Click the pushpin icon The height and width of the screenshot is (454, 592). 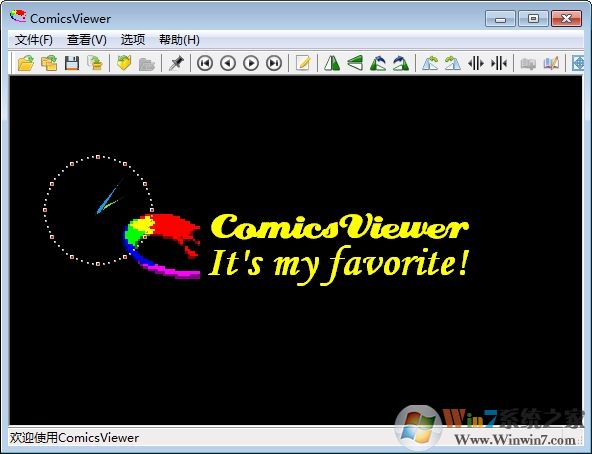pos(176,63)
